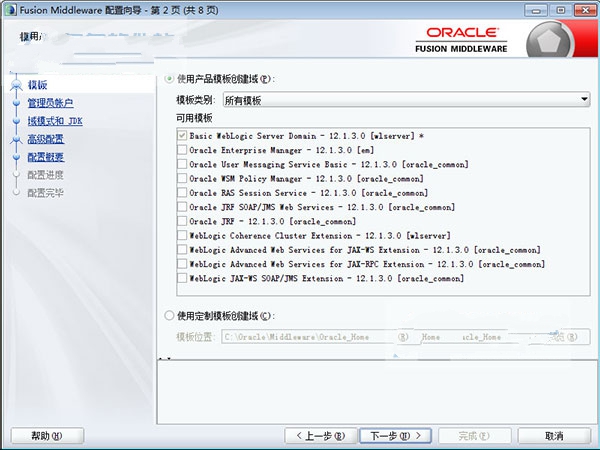Go to the 模板 step in sidebar
This screenshot has width=600, height=450.
(x=38, y=85)
